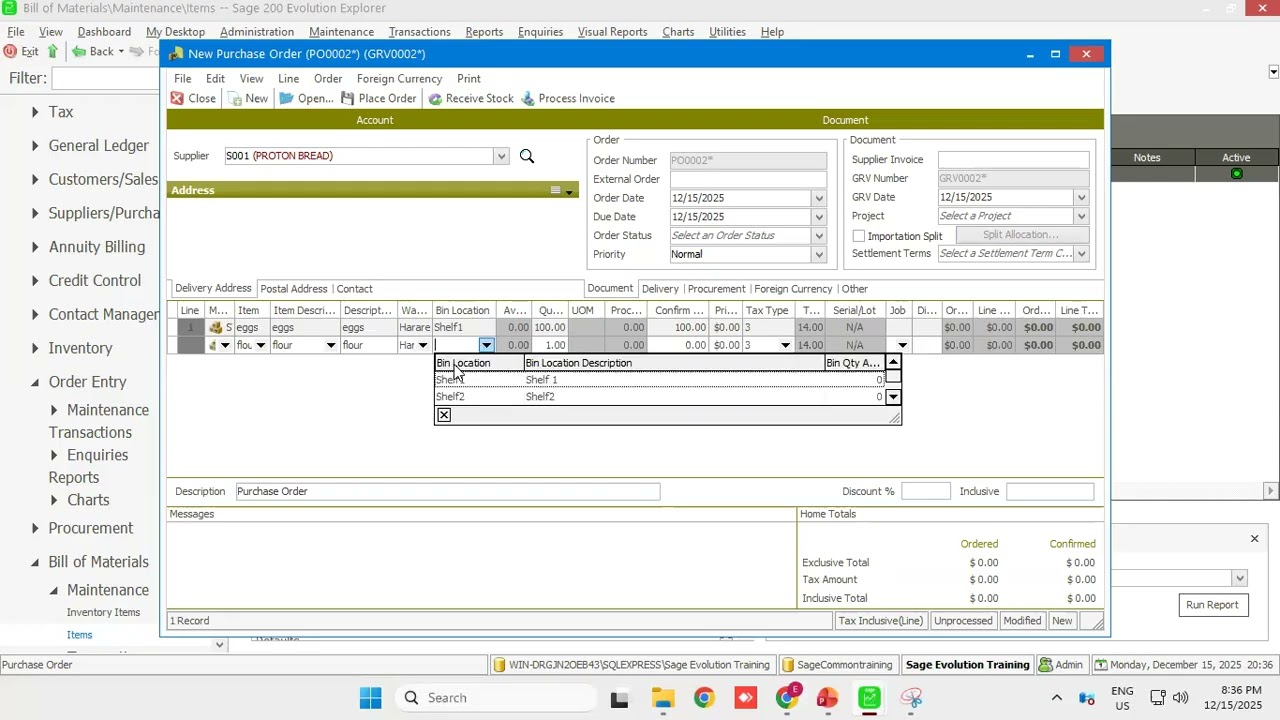Open the Project dropdown

pyautogui.click(x=1081, y=216)
